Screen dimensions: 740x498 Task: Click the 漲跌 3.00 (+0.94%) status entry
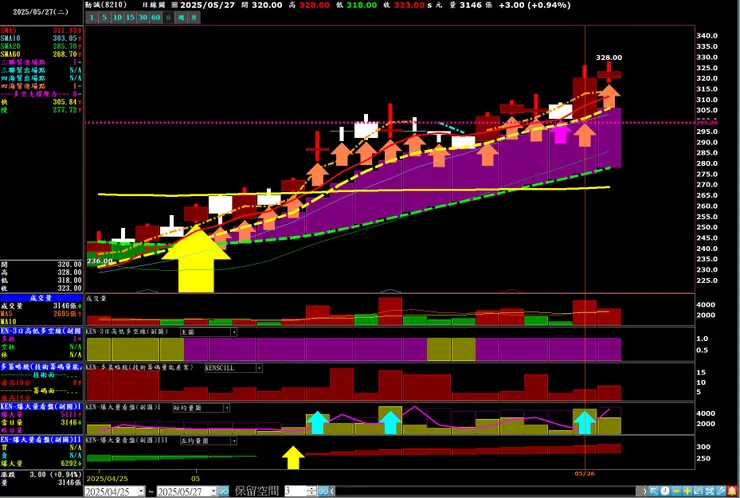41,474
